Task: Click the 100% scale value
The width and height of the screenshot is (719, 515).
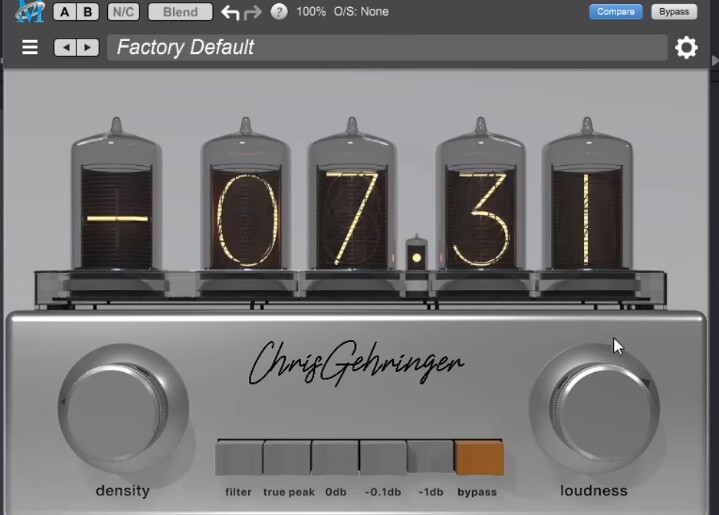Action: (x=311, y=11)
